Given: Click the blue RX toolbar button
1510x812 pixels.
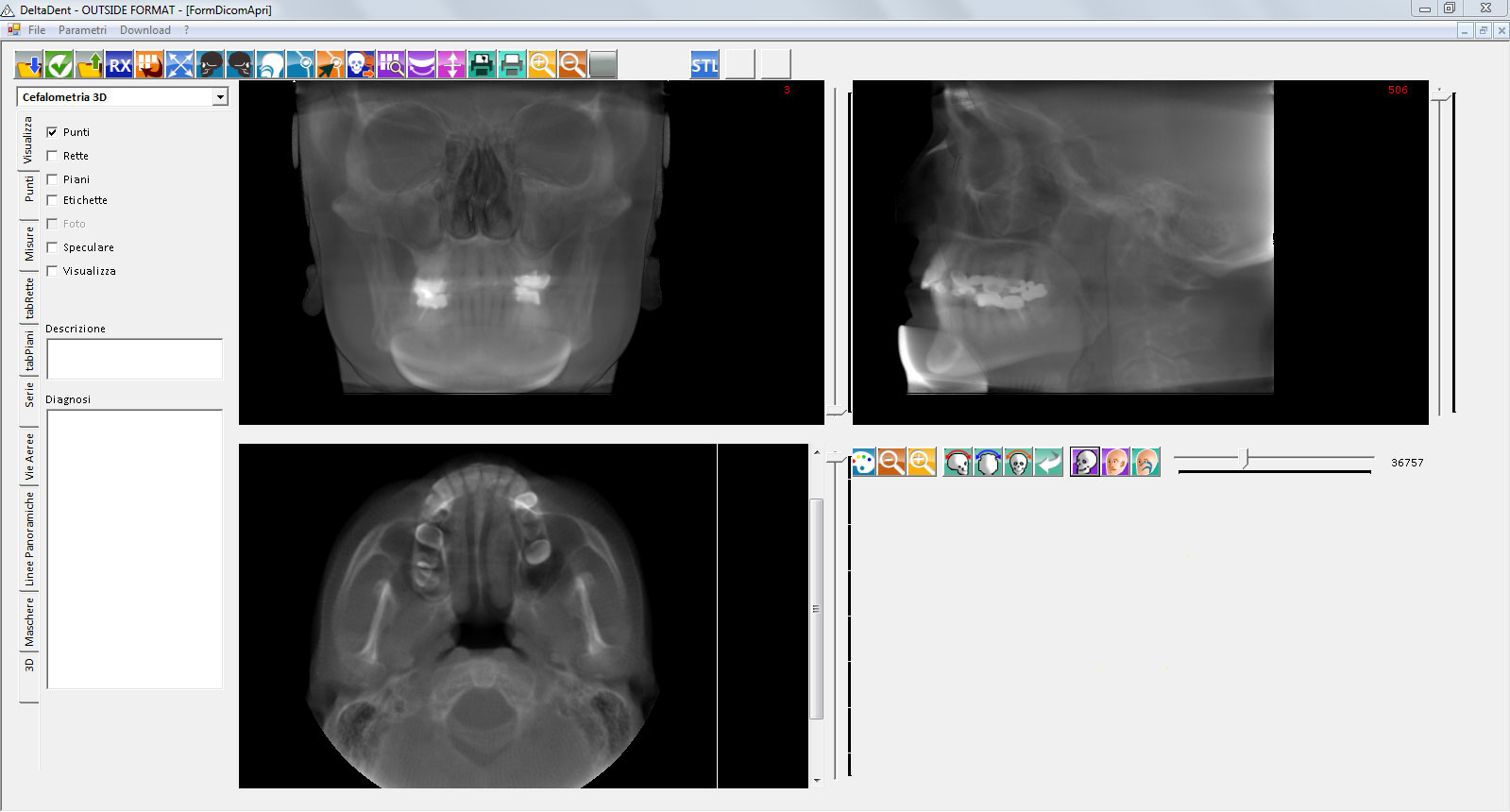Looking at the screenshot, I should click(x=120, y=64).
